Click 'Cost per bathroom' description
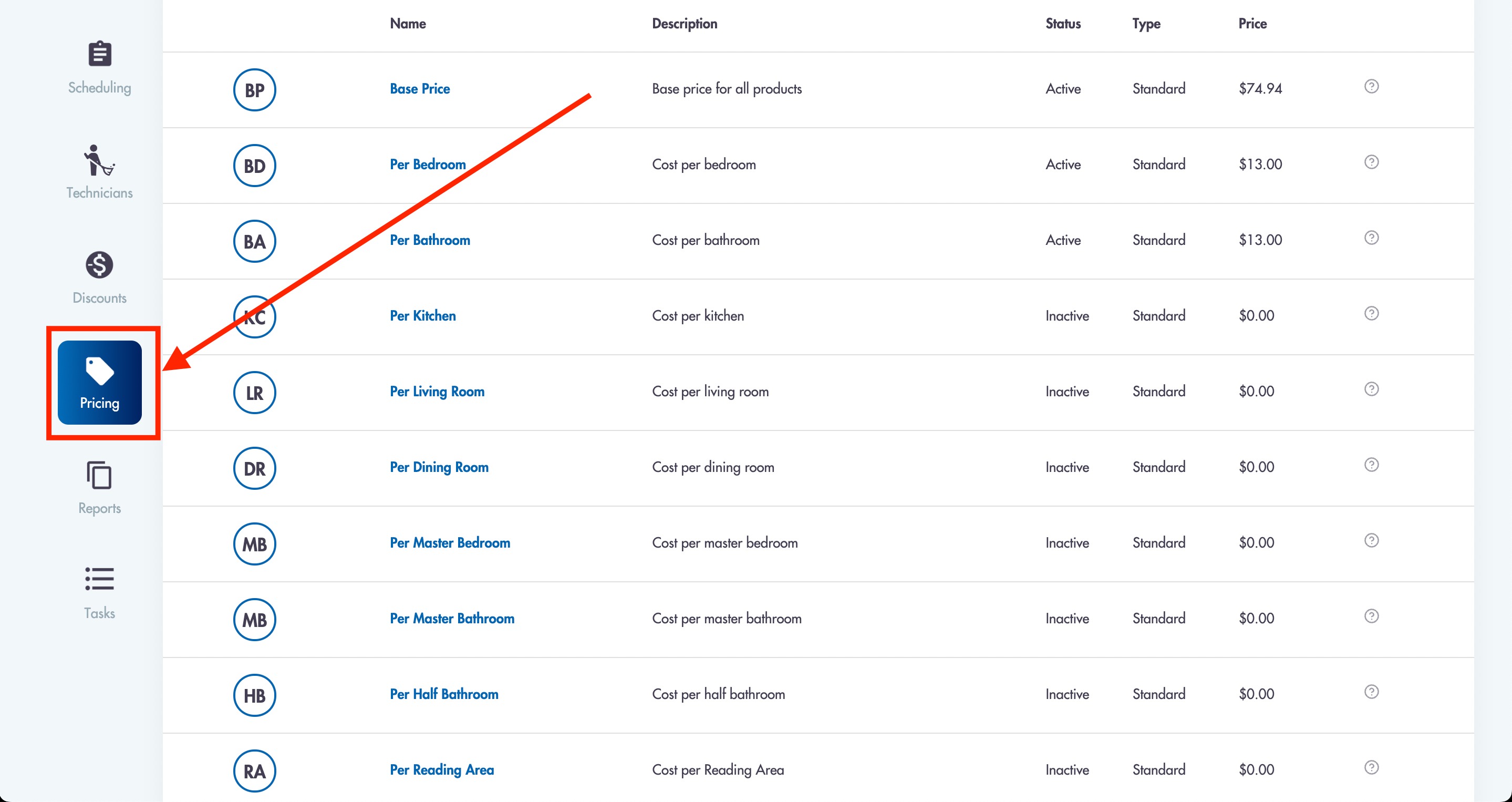The image size is (1512, 802). click(x=706, y=240)
